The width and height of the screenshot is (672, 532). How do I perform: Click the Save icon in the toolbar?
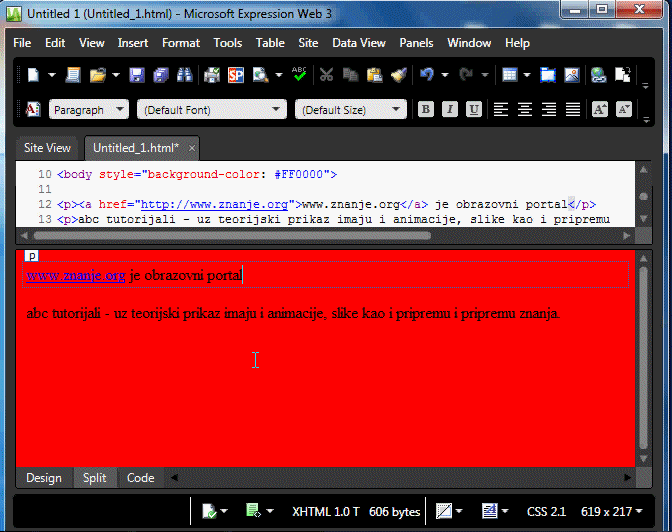136,75
